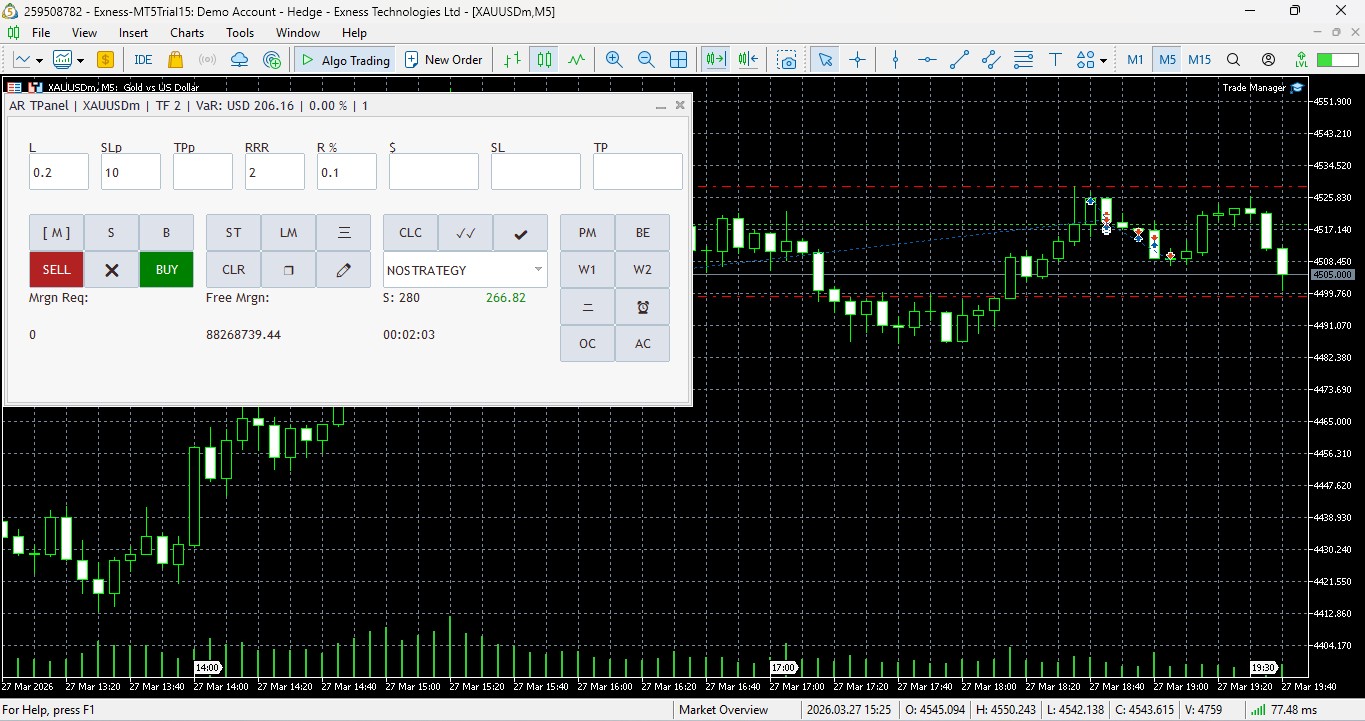The width and height of the screenshot is (1365, 721).
Task: Select the Text annotation tool
Action: [x=1055, y=59]
